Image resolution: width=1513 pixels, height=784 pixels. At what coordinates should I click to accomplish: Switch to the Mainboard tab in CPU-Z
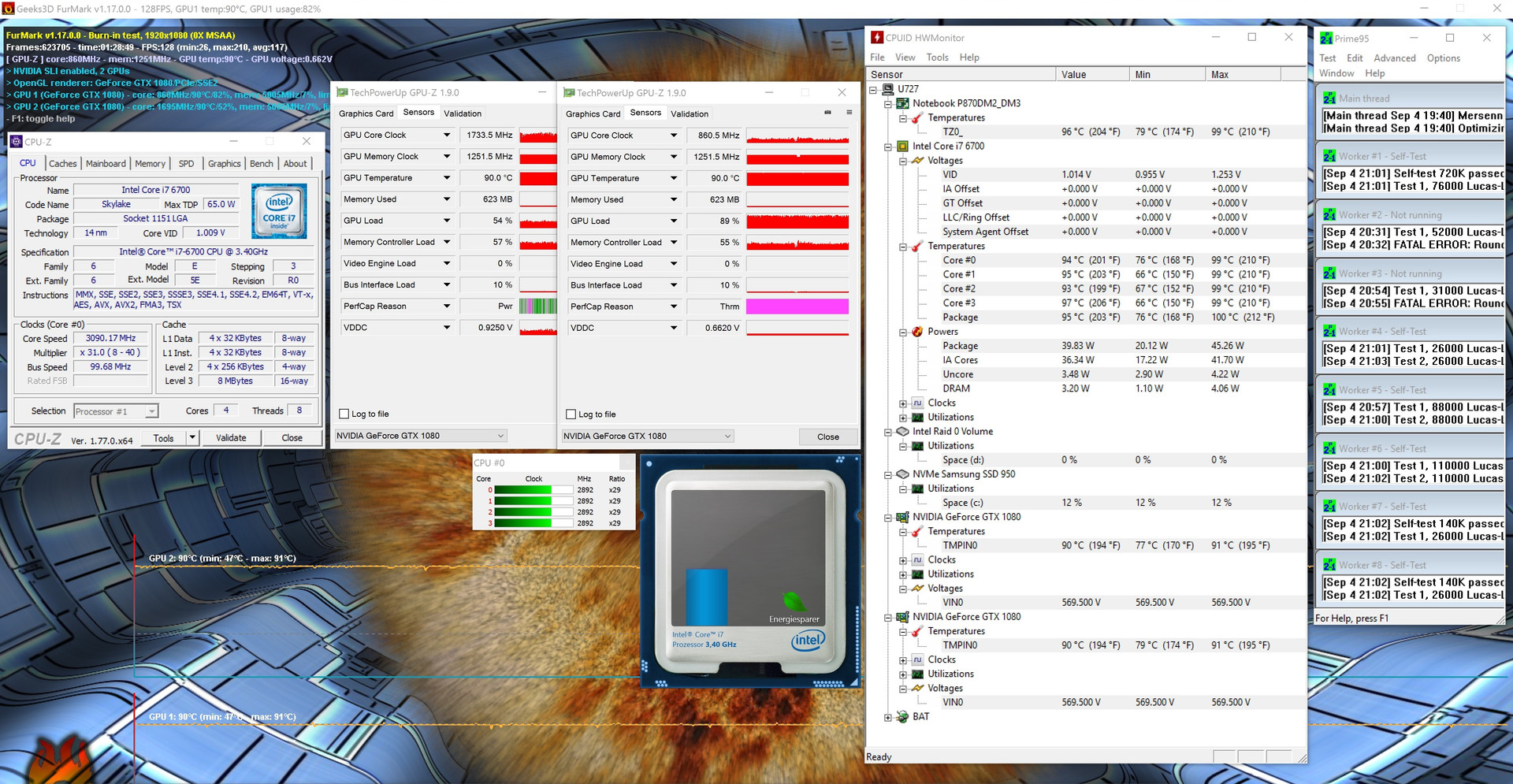106,163
